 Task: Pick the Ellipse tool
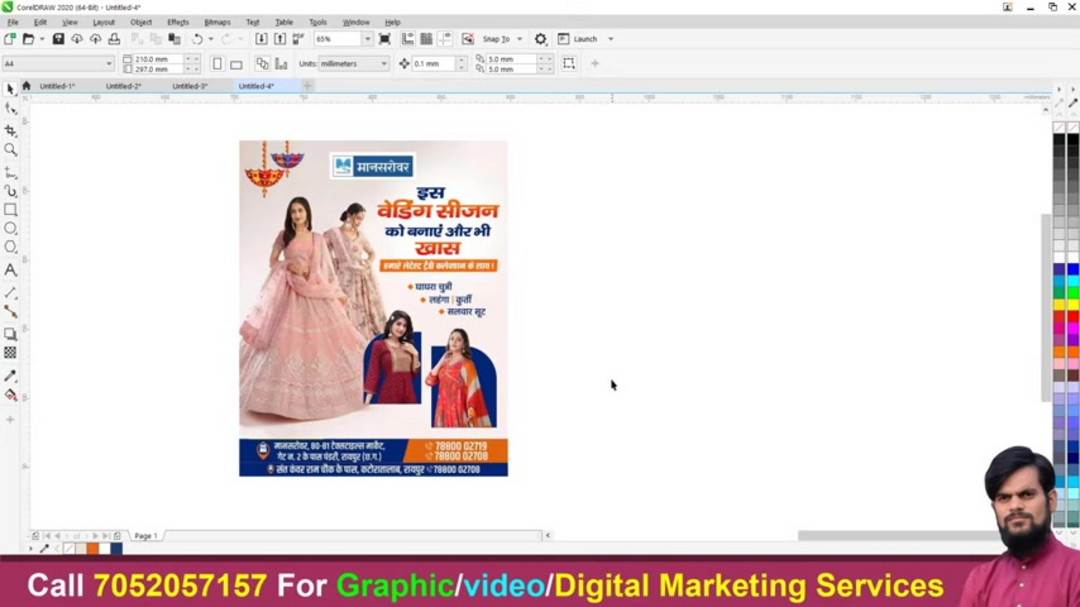coord(10,229)
